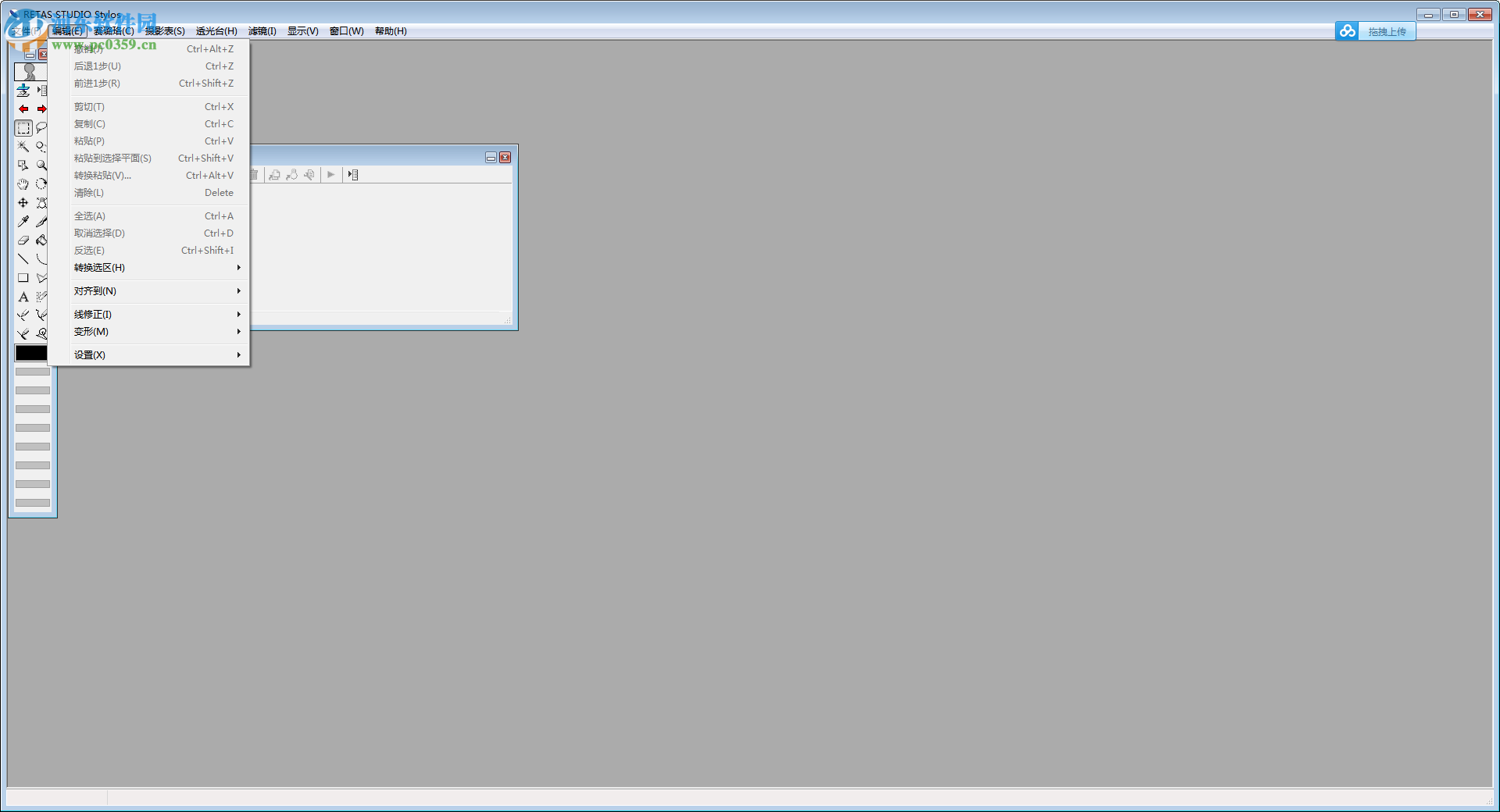Choose 复制(C) from the edit menu
1500x812 pixels.
(x=149, y=124)
